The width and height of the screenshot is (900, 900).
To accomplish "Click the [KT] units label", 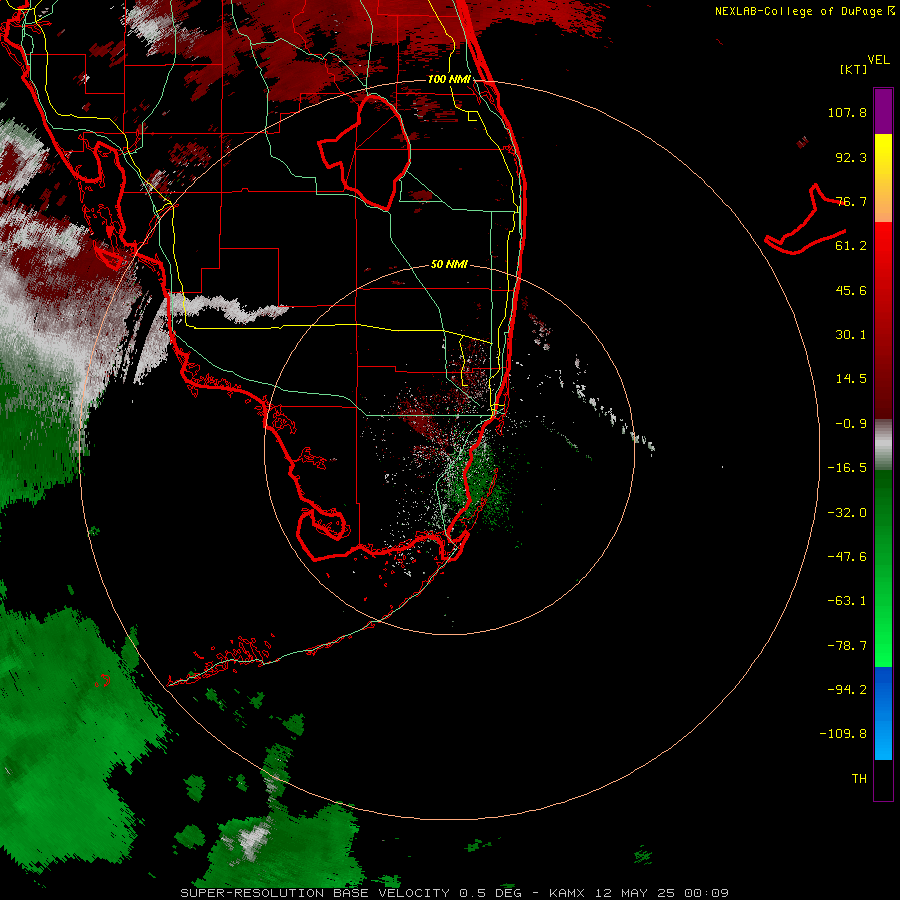I will click(853, 69).
